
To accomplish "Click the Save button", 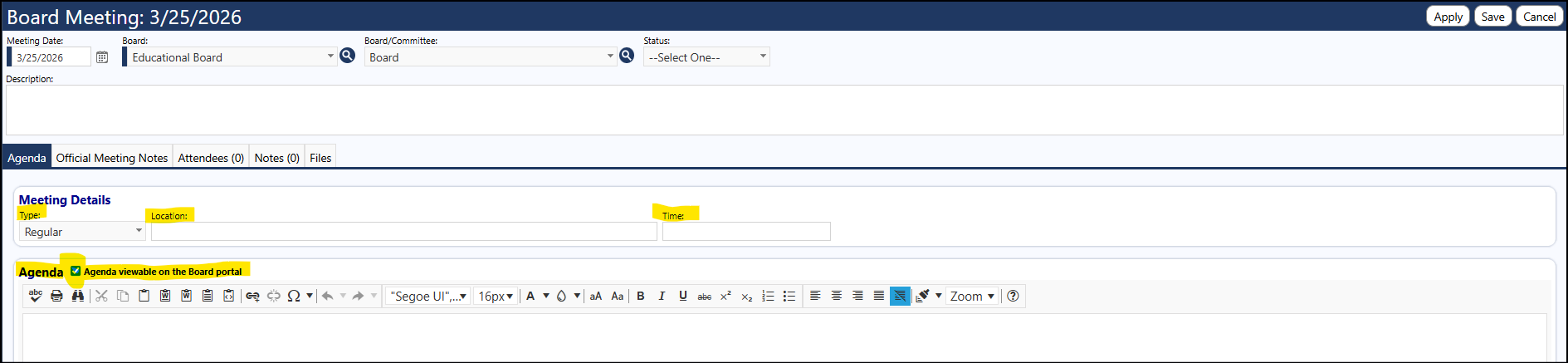I will [x=1492, y=17].
